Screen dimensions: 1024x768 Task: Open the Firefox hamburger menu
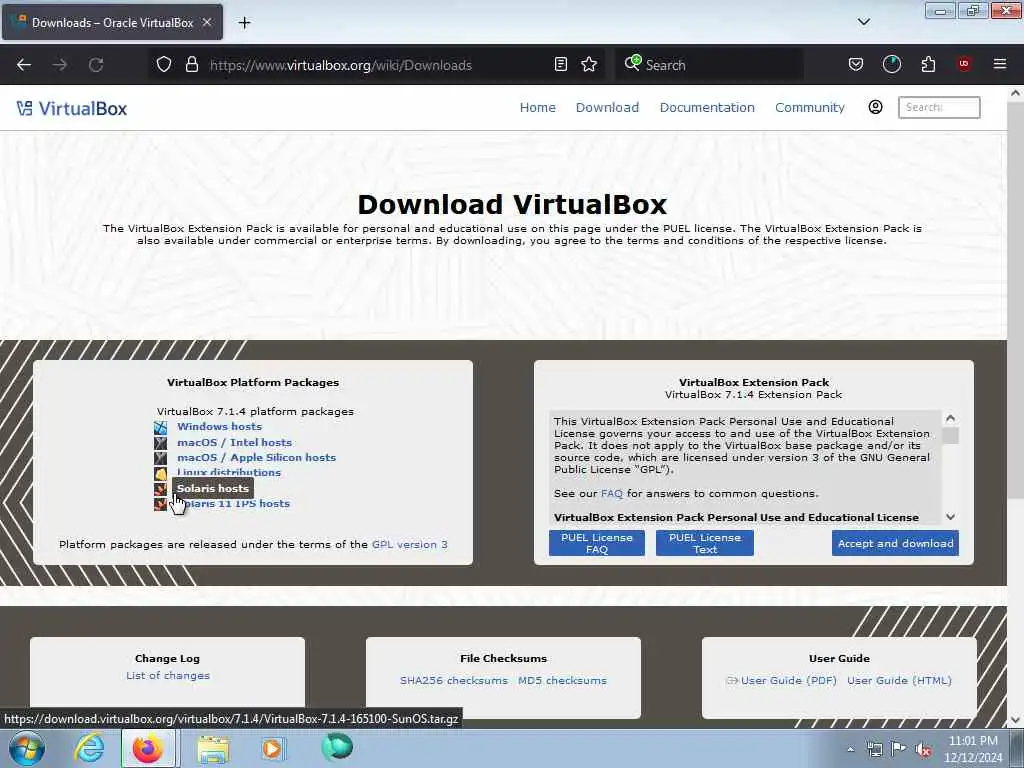pos(1000,64)
